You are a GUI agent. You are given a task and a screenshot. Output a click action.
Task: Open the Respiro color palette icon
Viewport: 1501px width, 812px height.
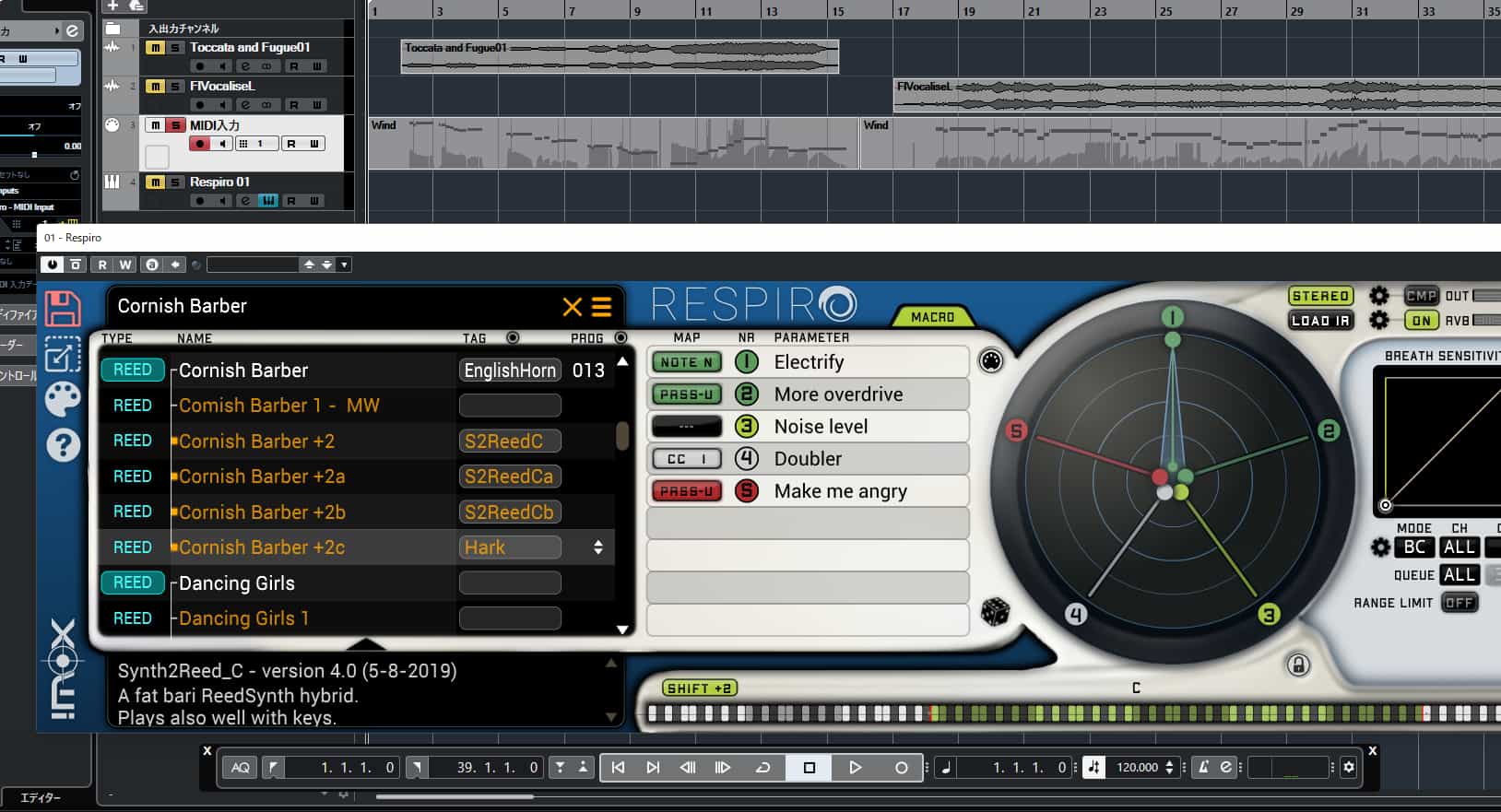point(63,400)
